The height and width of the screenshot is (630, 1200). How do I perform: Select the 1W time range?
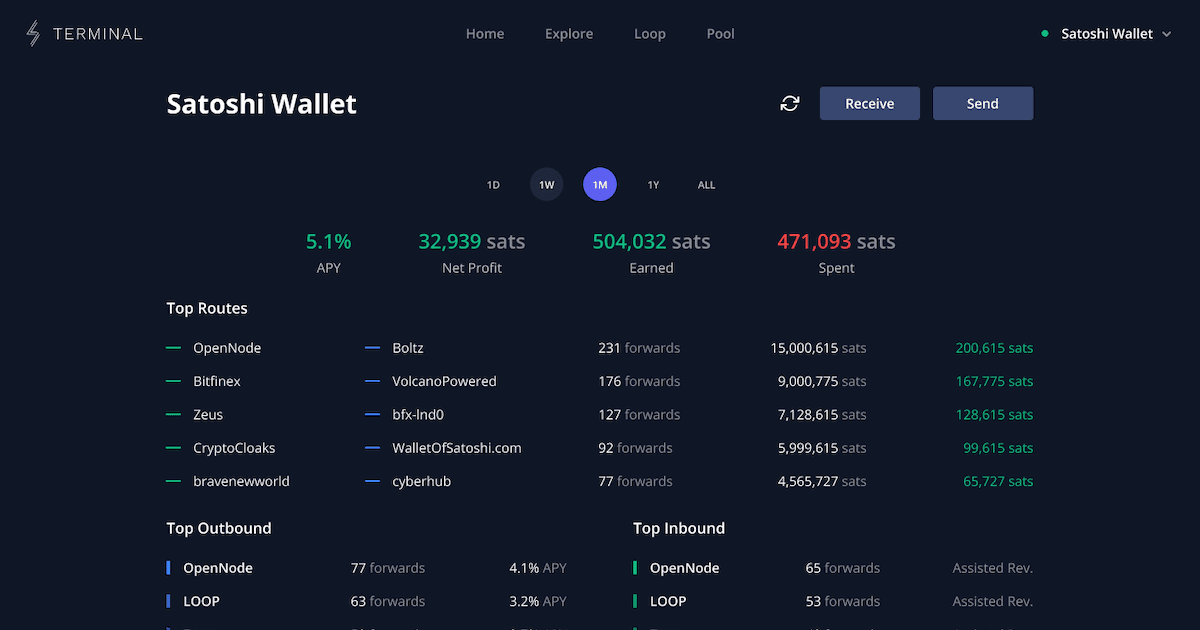(547, 185)
